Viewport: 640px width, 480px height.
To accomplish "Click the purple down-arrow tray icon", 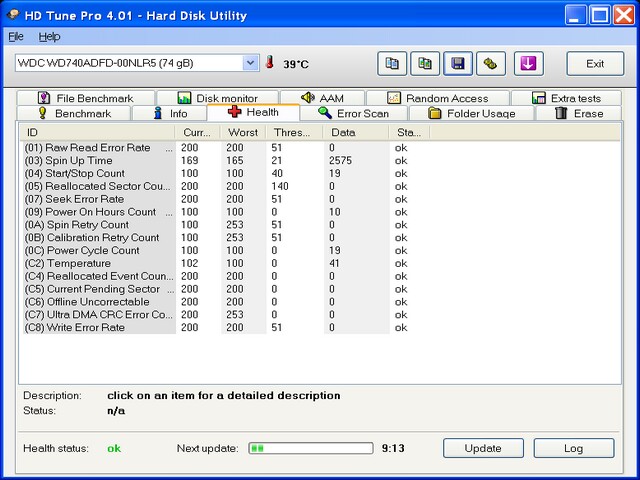I will tap(529, 64).
